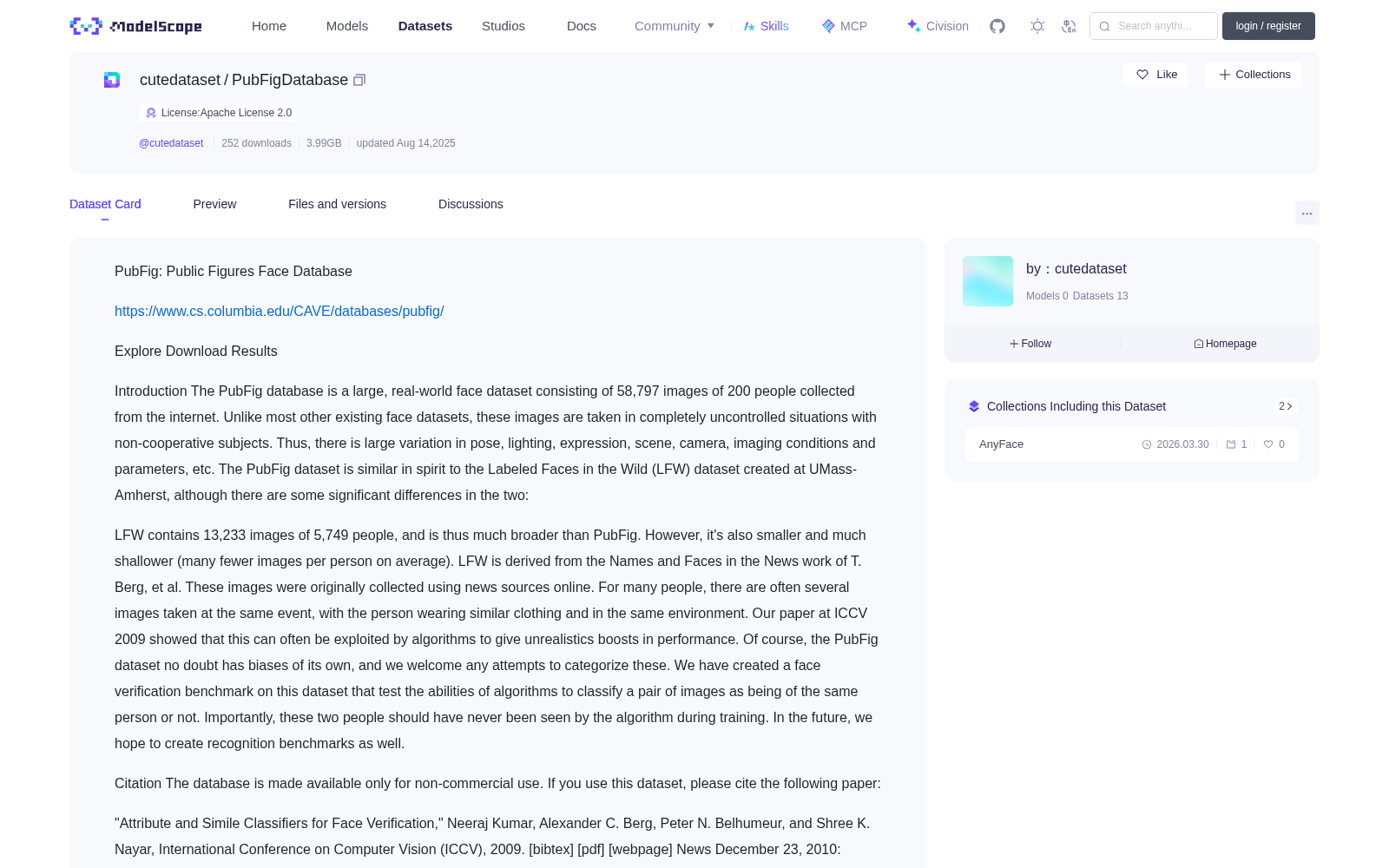Open the Files and versions tab
This screenshot has height=868, width=1389.
pos(337,204)
